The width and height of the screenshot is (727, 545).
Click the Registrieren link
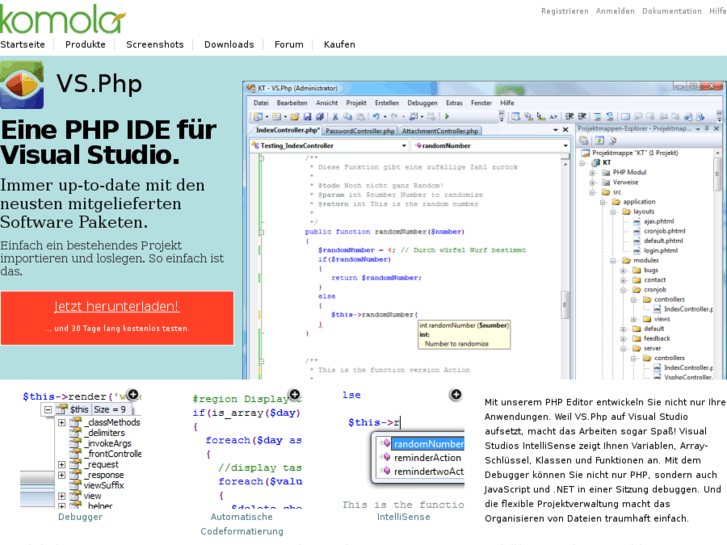point(565,11)
